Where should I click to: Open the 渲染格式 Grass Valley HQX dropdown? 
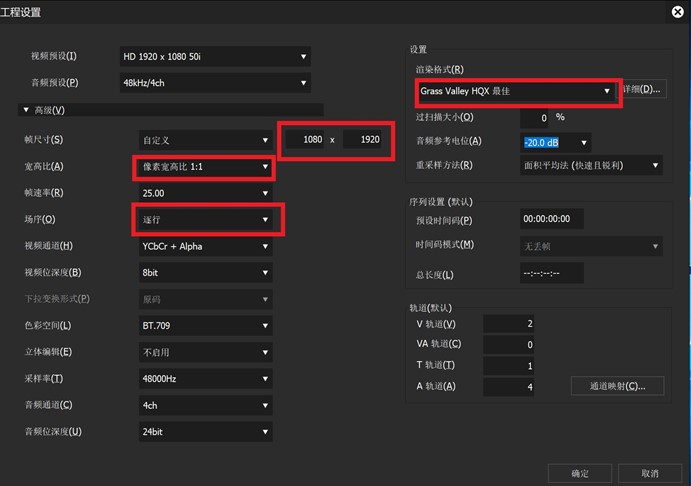[514, 91]
